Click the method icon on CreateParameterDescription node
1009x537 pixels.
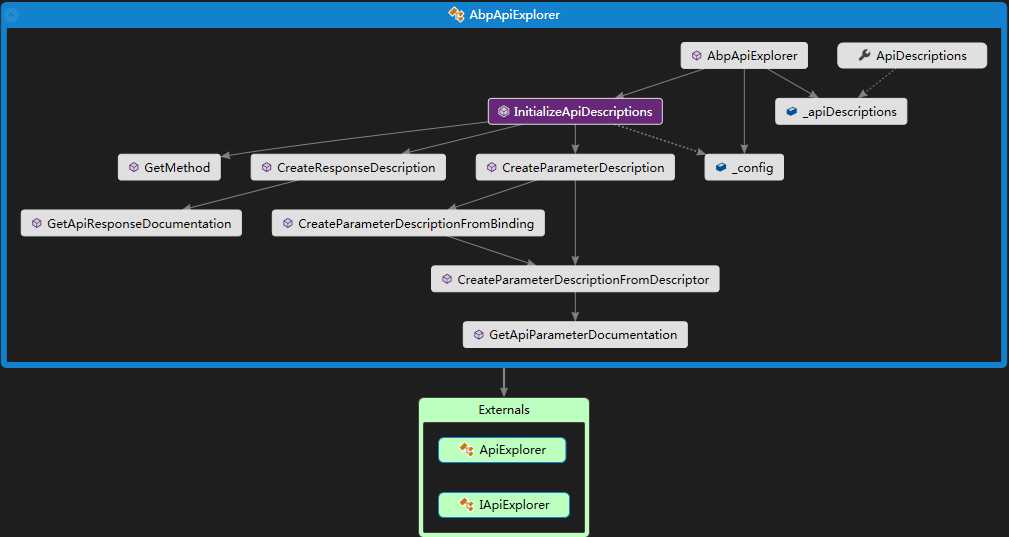(x=492, y=167)
